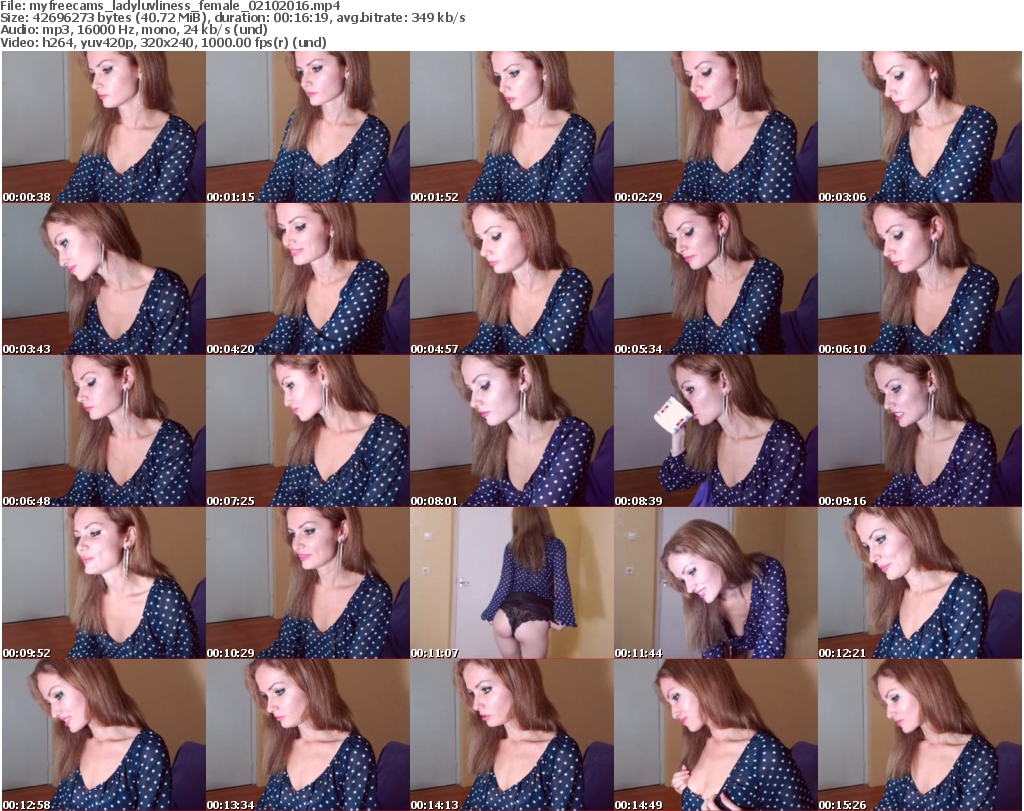Click the 00:12:21 timestamp label

point(842,653)
